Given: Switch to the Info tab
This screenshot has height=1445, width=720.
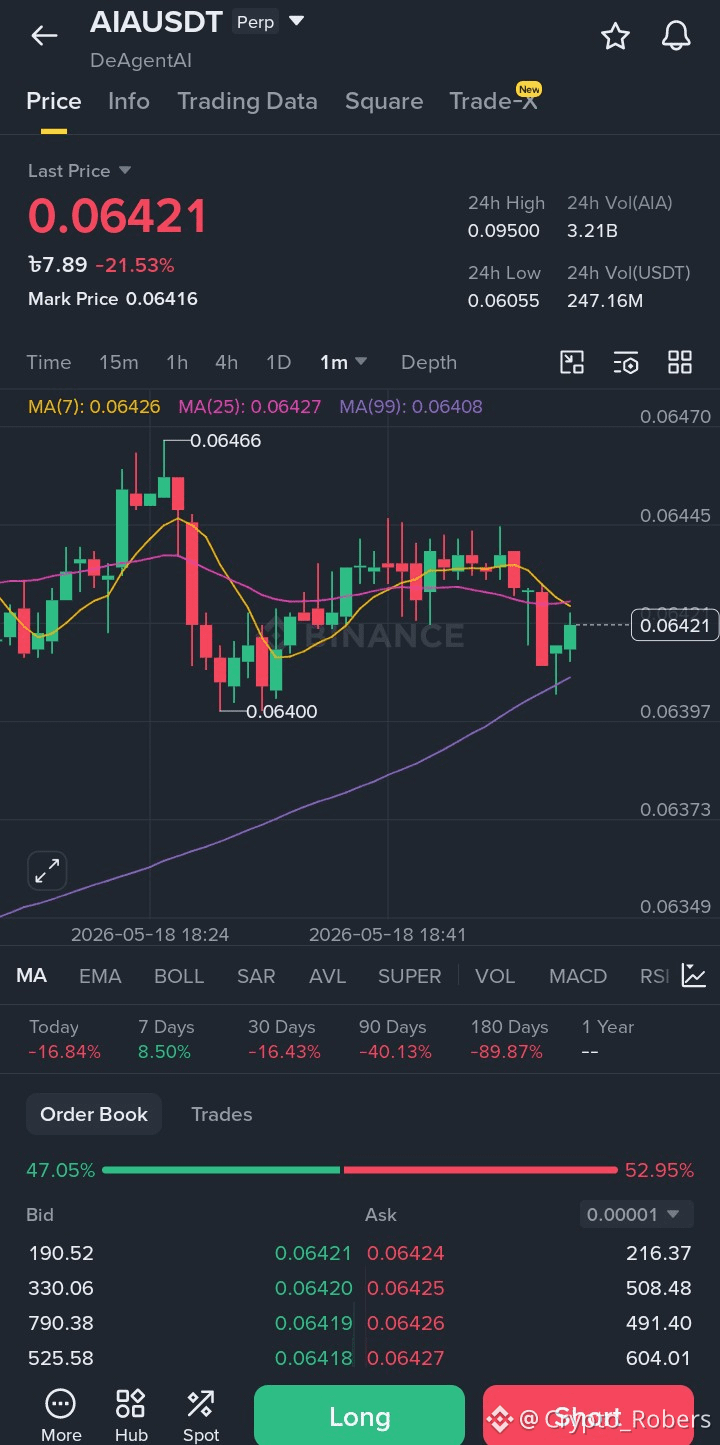Looking at the screenshot, I should pos(129,101).
